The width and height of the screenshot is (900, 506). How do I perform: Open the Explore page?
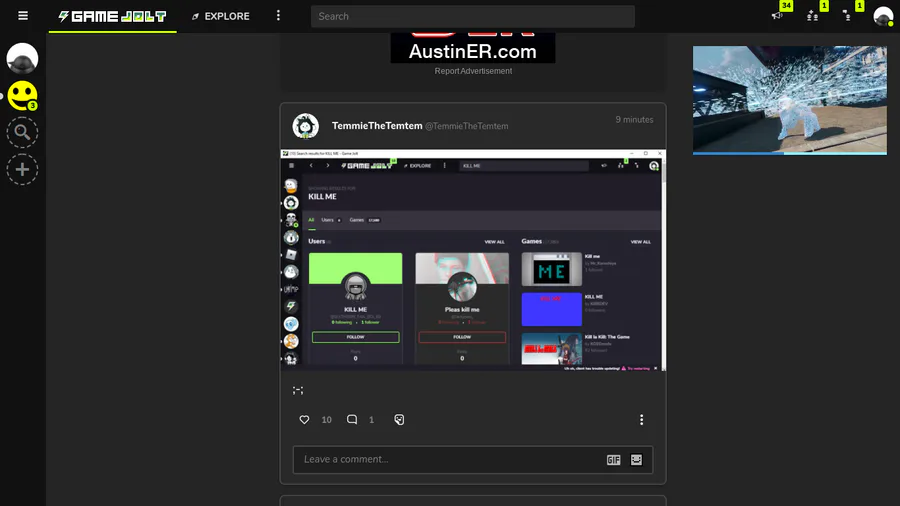click(x=220, y=16)
